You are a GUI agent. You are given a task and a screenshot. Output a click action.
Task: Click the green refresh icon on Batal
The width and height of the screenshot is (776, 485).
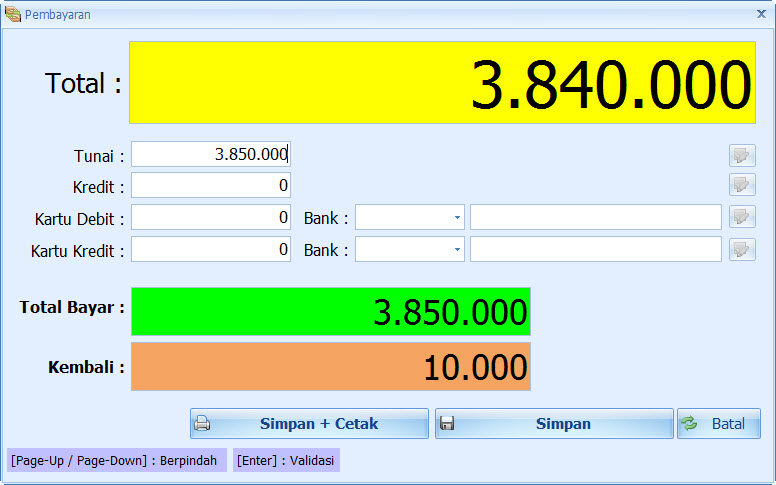pyautogui.click(x=689, y=423)
